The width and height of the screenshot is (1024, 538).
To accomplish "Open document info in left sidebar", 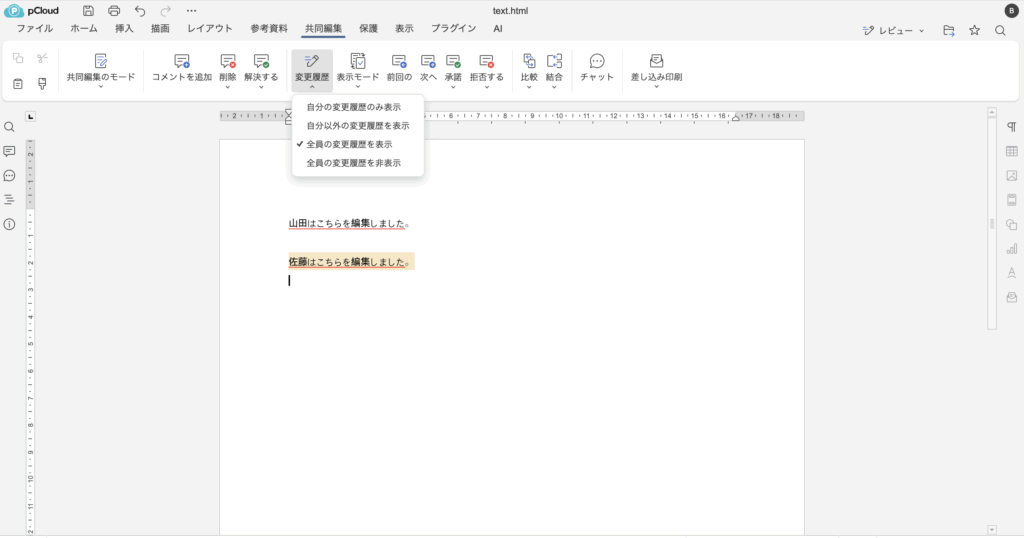I will click(x=9, y=224).
